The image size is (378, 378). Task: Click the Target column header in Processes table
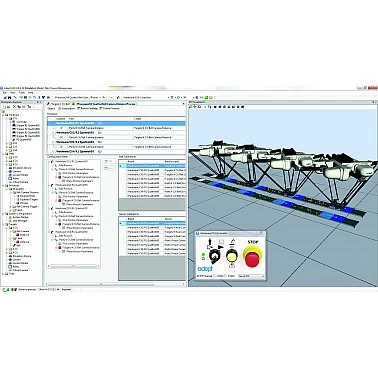[159, 119]
